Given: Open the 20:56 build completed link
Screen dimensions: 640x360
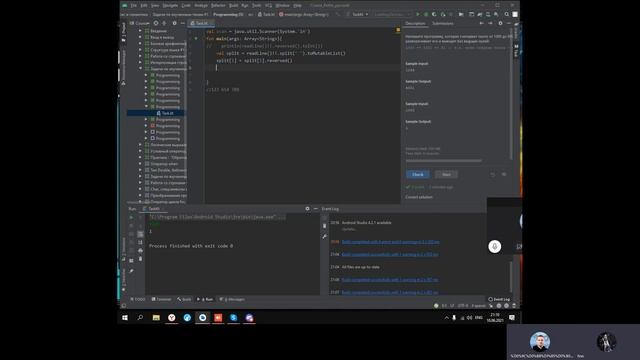Looking at the screenshot, I should pyautogui.click(x=391, y=242).
